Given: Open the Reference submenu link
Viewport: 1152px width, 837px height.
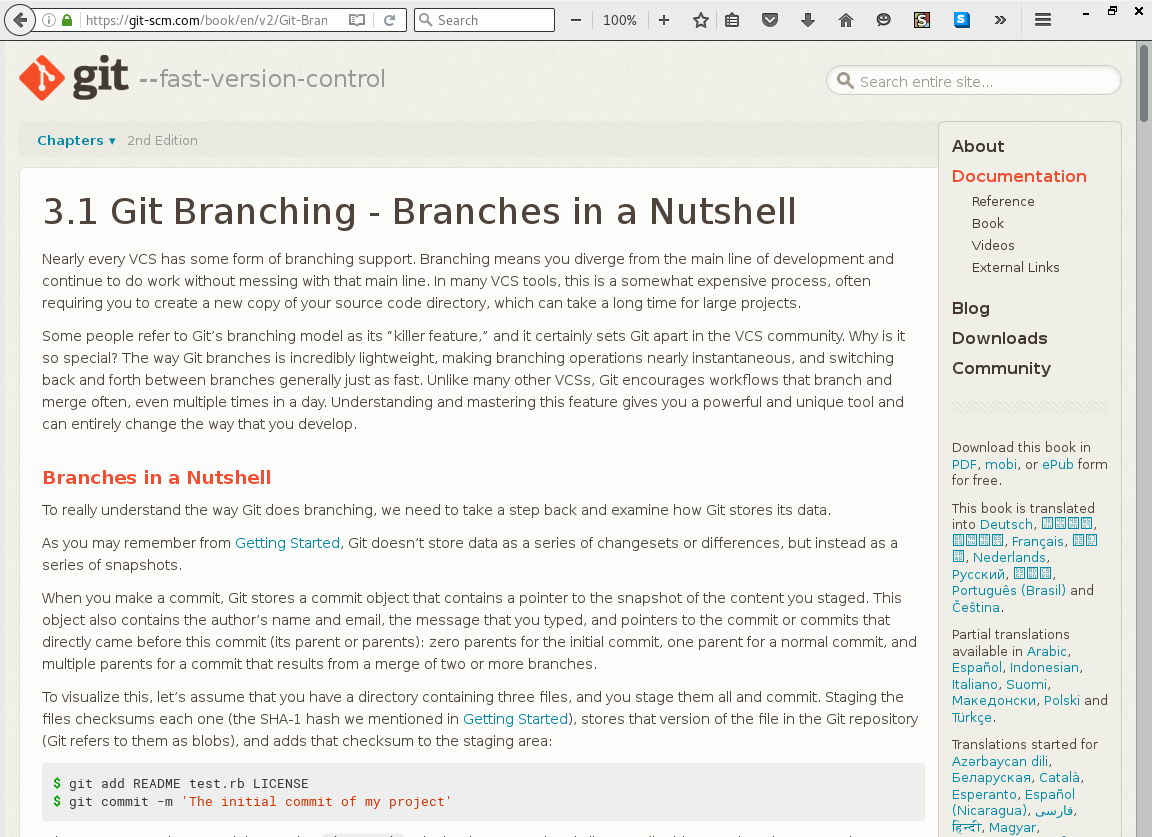Looking at the screenshot, I should coord(1003,201).
